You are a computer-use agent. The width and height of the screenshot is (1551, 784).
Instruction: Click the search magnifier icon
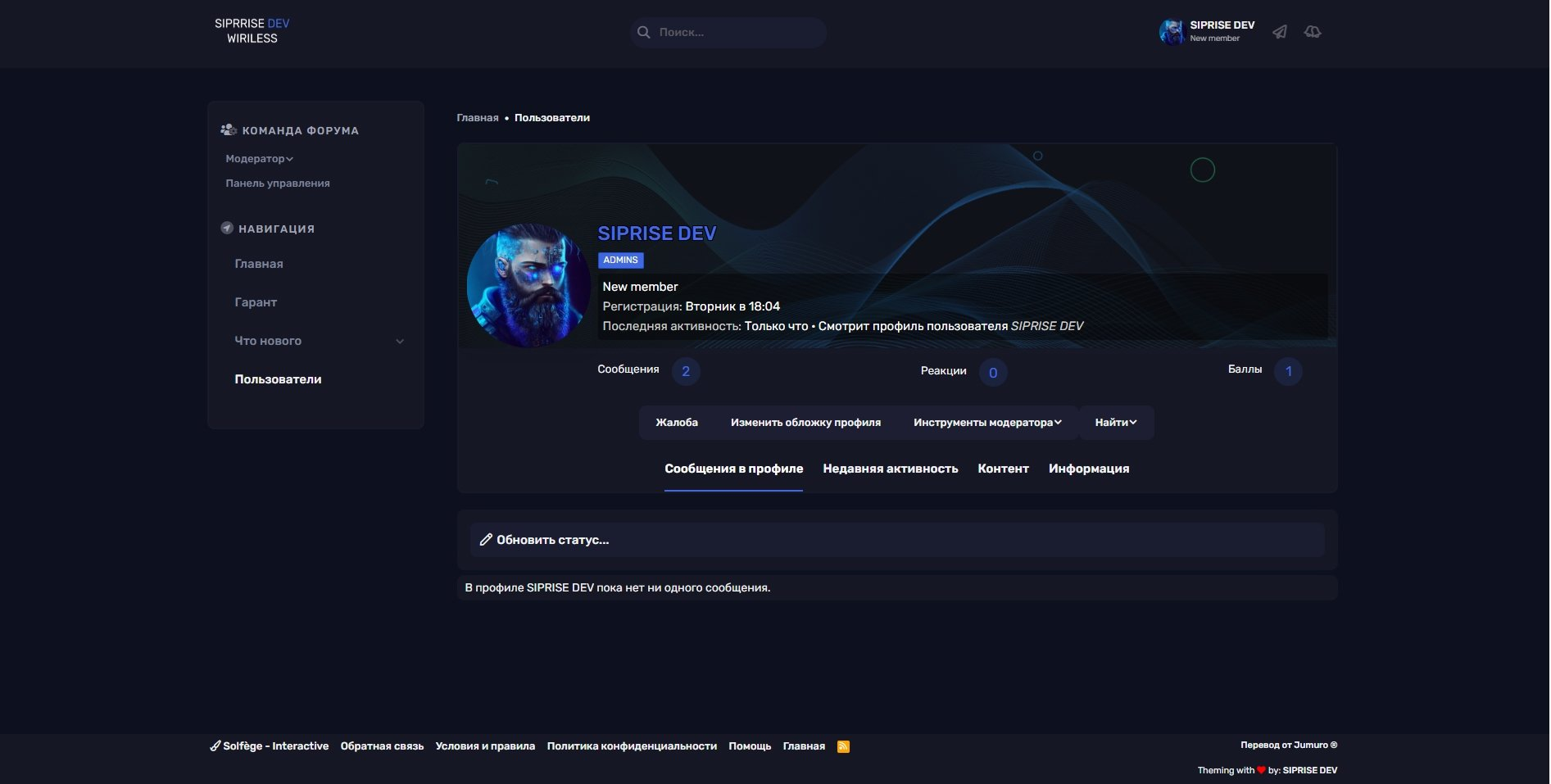644,33
